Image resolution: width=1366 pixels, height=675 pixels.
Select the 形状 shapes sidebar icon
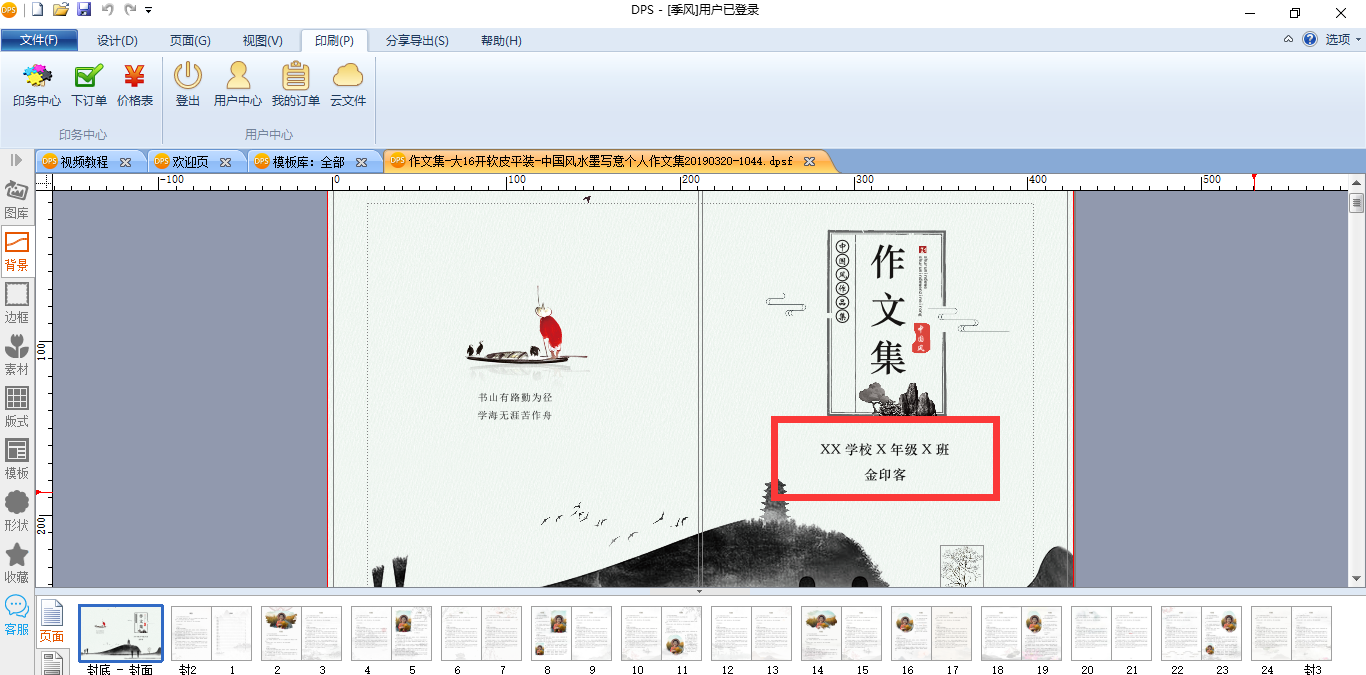click(x=17, y=511)
